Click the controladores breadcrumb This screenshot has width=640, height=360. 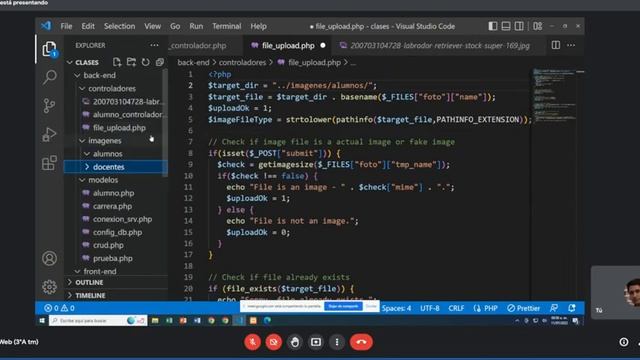pyautogui.click(x=242, y=62)
